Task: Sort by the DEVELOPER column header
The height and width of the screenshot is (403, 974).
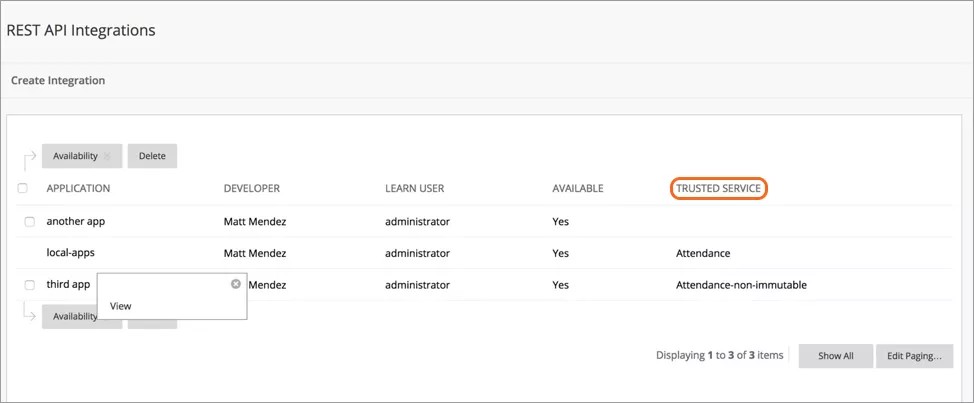Action: coord(251,189)
